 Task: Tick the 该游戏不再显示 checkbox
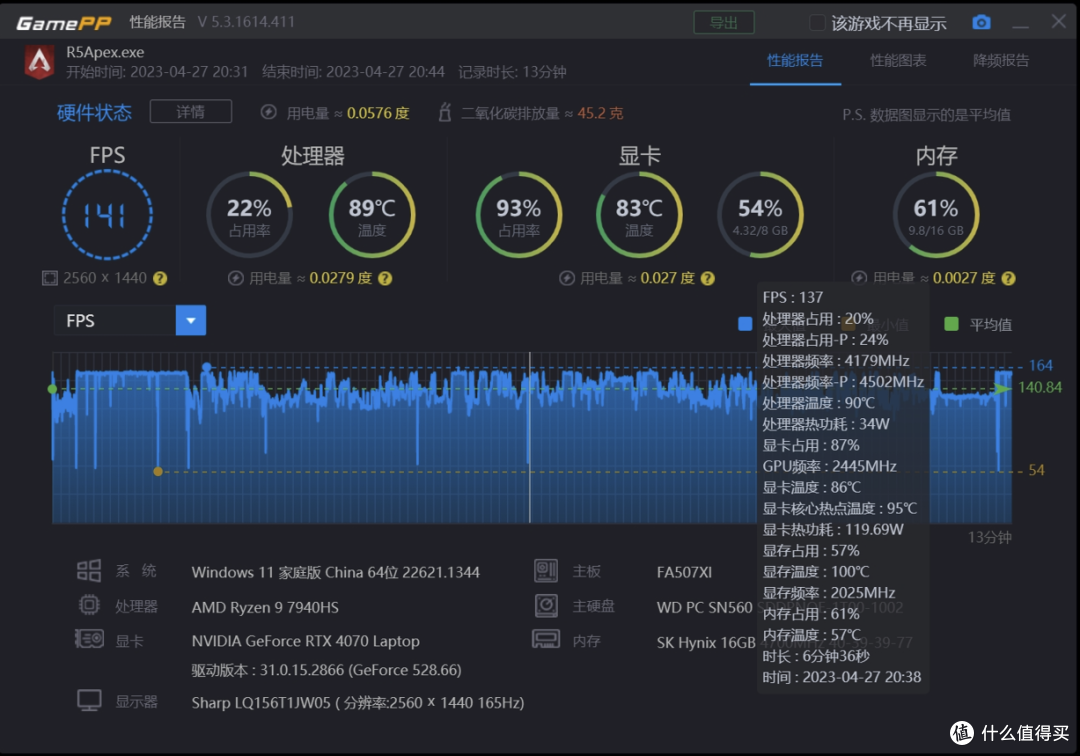click(817, 23)
